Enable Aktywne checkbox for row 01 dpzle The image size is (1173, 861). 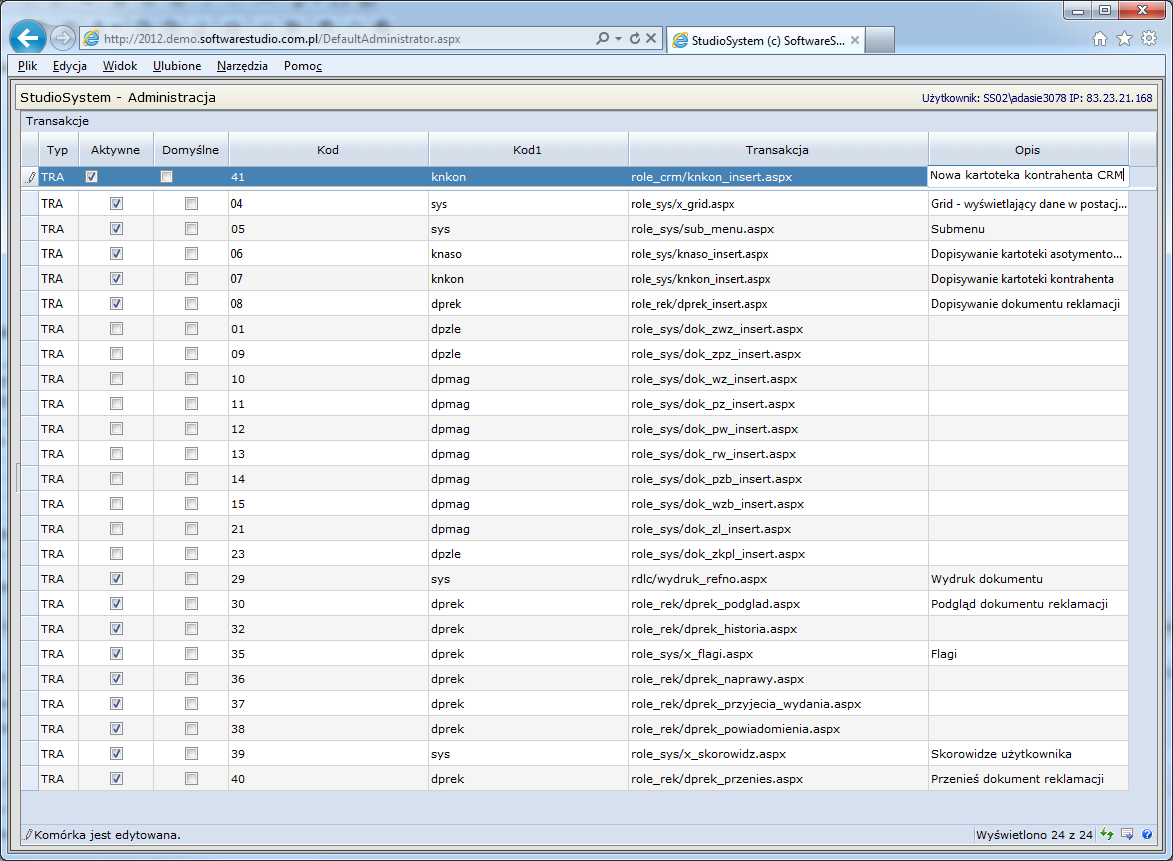116,329
